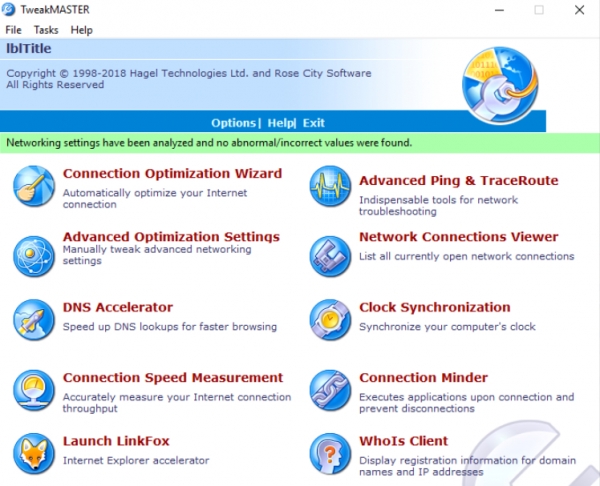Click the Connection Speed Measurement gauge icon
Screen dimensions: 600x486
(33, 390)
